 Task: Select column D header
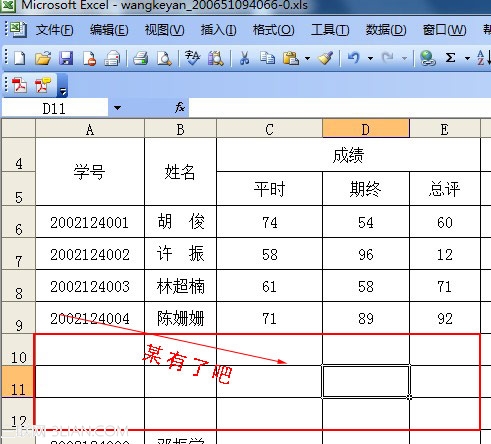(366, 129)
